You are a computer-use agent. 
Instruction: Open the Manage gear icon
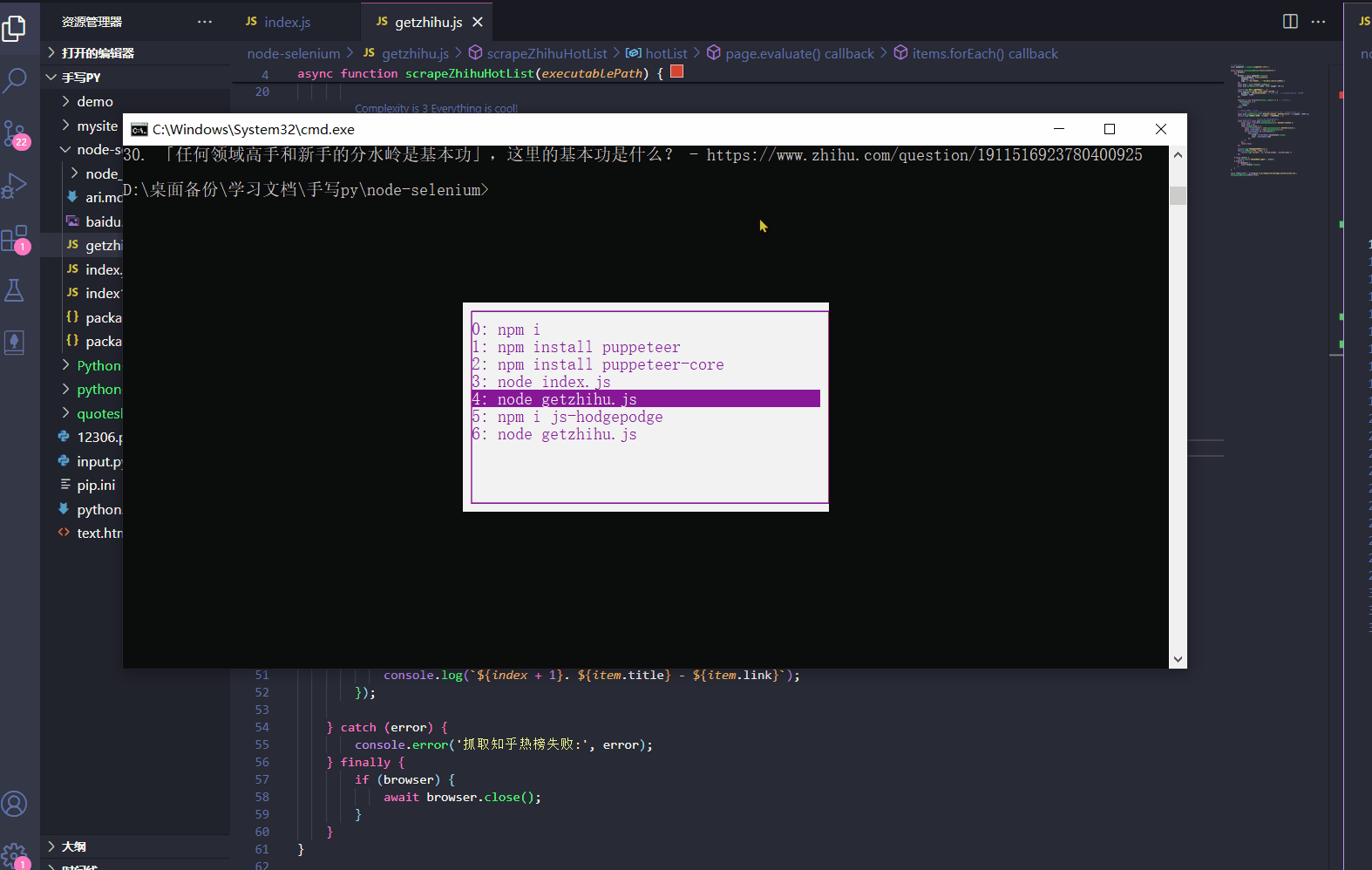coord(15,854)
